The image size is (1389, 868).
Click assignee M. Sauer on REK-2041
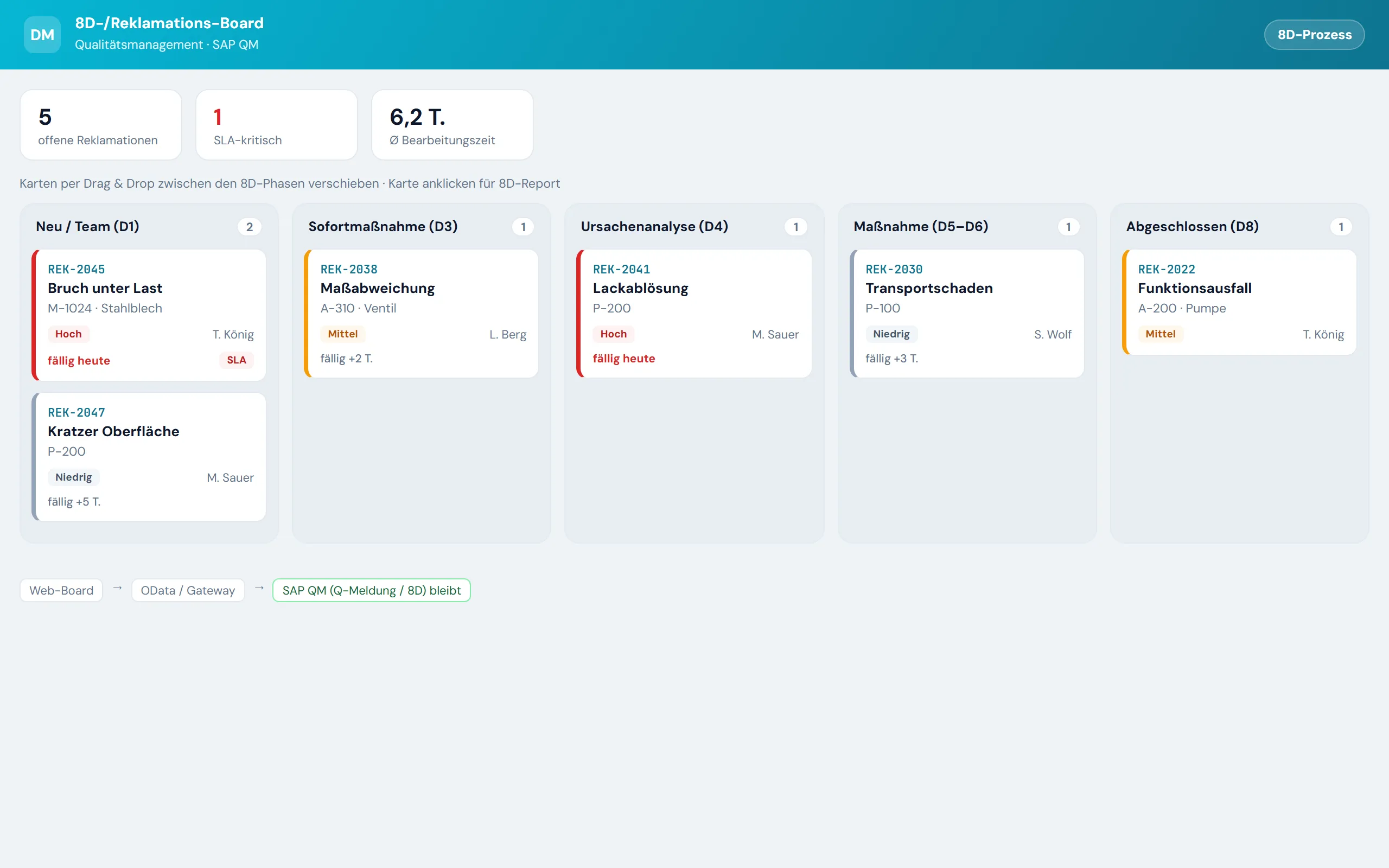point(775,334)
